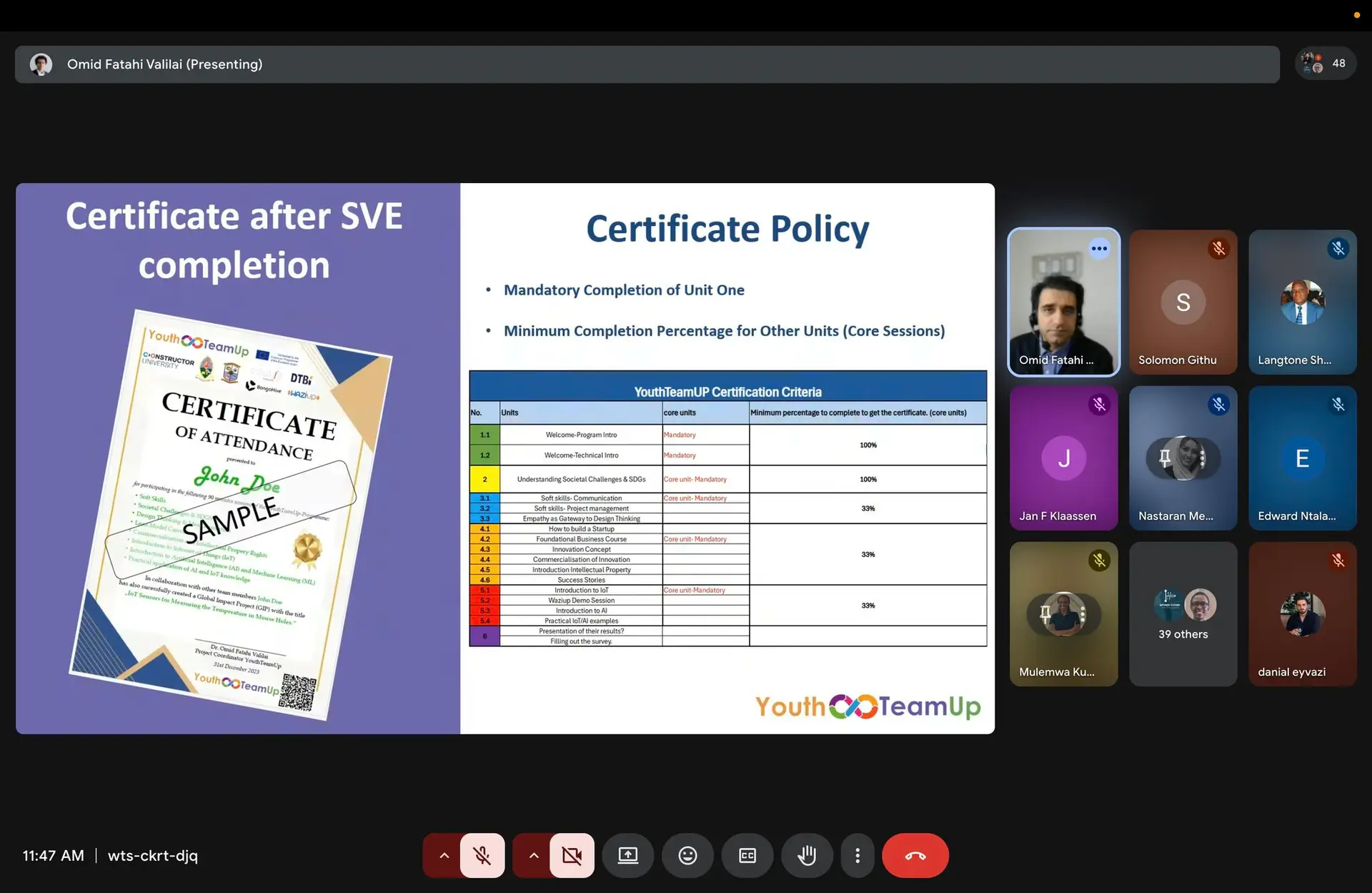This screenshot has width=1372, height=893.
Task: Toggle camera on or off
Action: (x=572, y=855)
